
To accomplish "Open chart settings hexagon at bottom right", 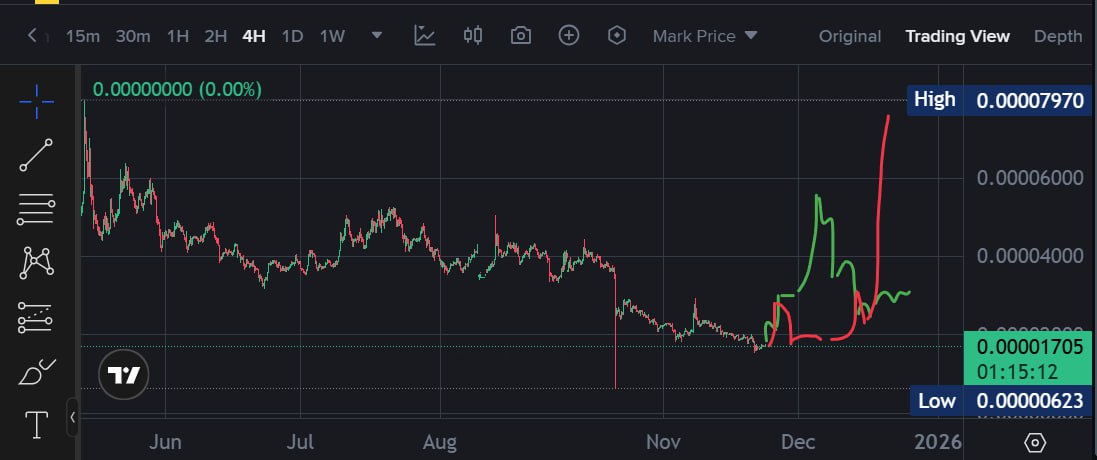I will [1035, 442].
